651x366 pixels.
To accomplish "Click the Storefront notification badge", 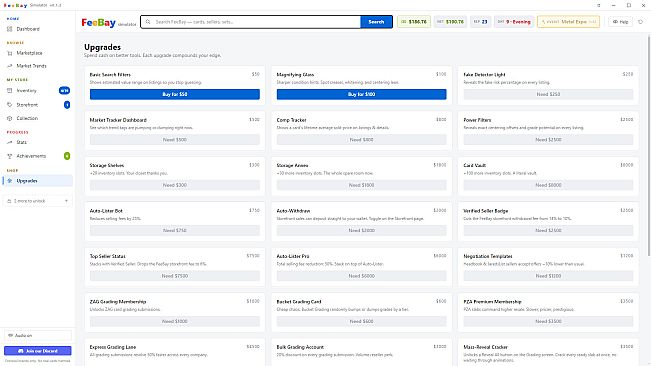I will pyautogui.click(x=67, y=105).
